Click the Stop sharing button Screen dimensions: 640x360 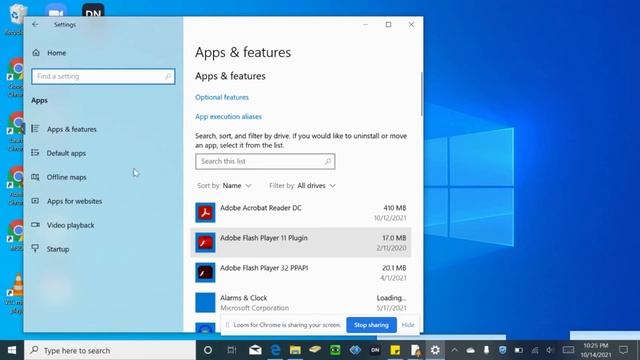click(371, 325)
